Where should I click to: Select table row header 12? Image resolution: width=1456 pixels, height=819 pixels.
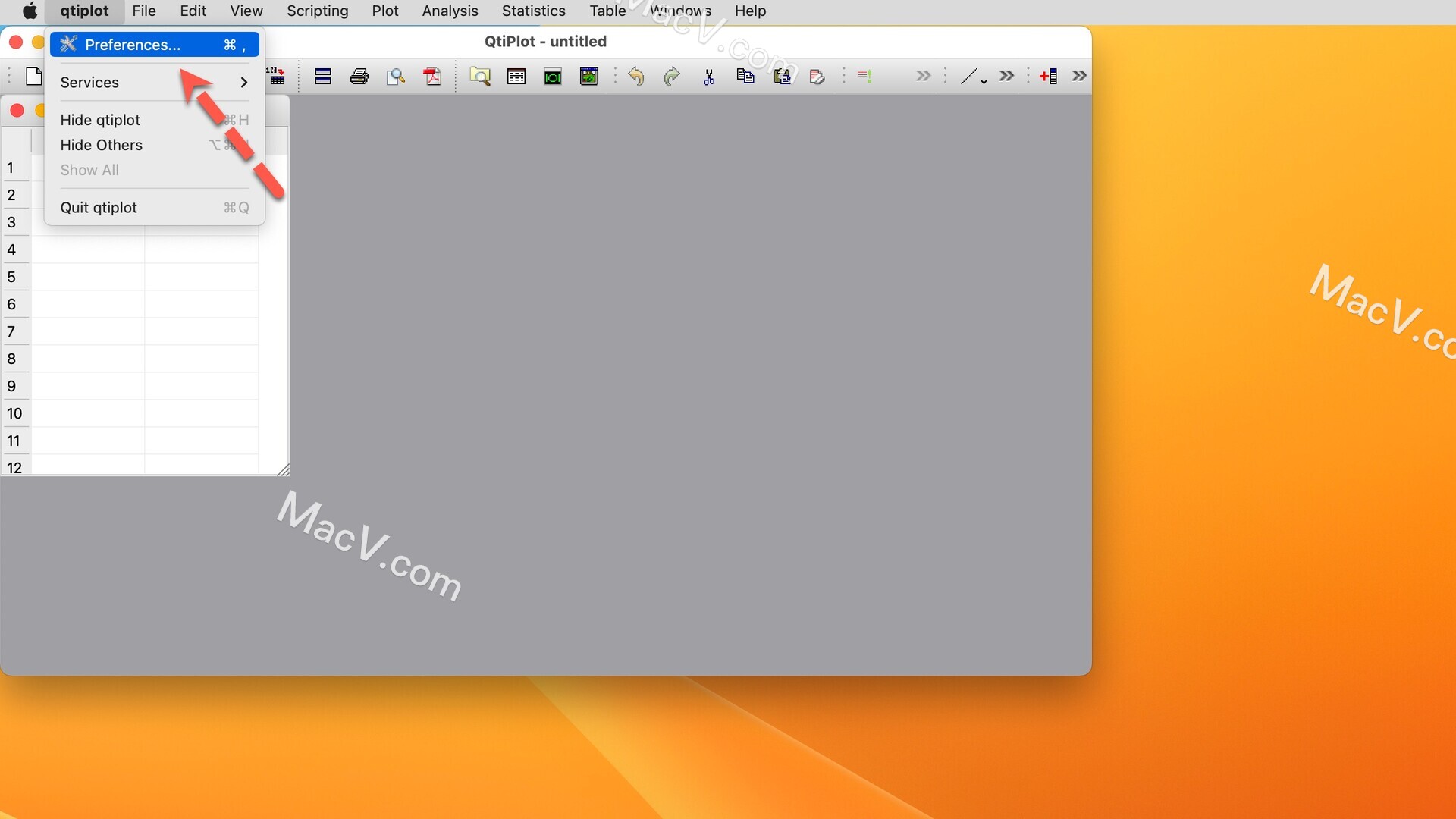pyautogui.click(x=14, y=466)
